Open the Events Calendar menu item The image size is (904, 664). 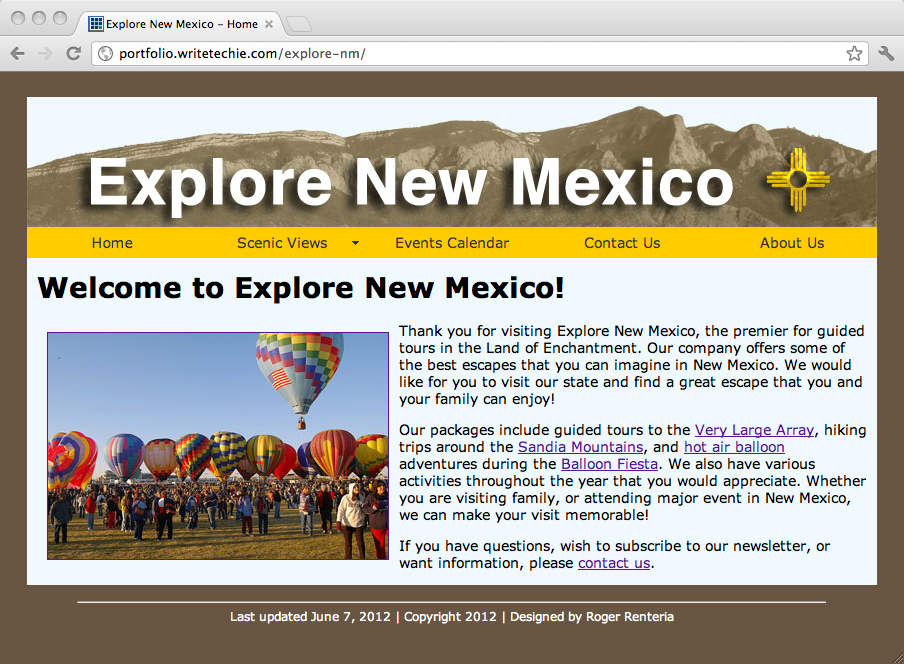[x=452, y=243]
